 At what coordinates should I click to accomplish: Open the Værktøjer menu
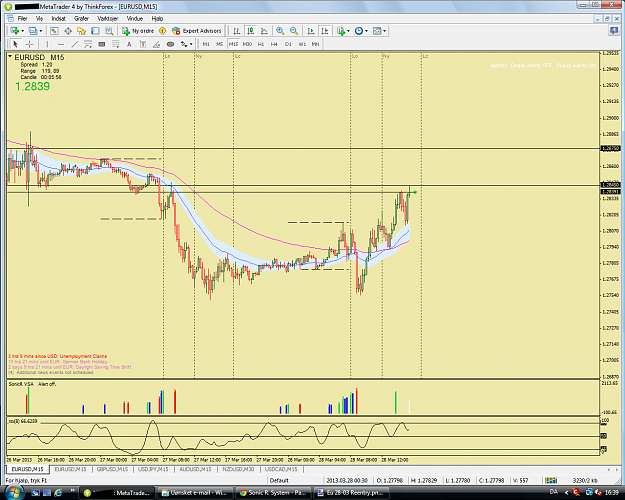108,18
